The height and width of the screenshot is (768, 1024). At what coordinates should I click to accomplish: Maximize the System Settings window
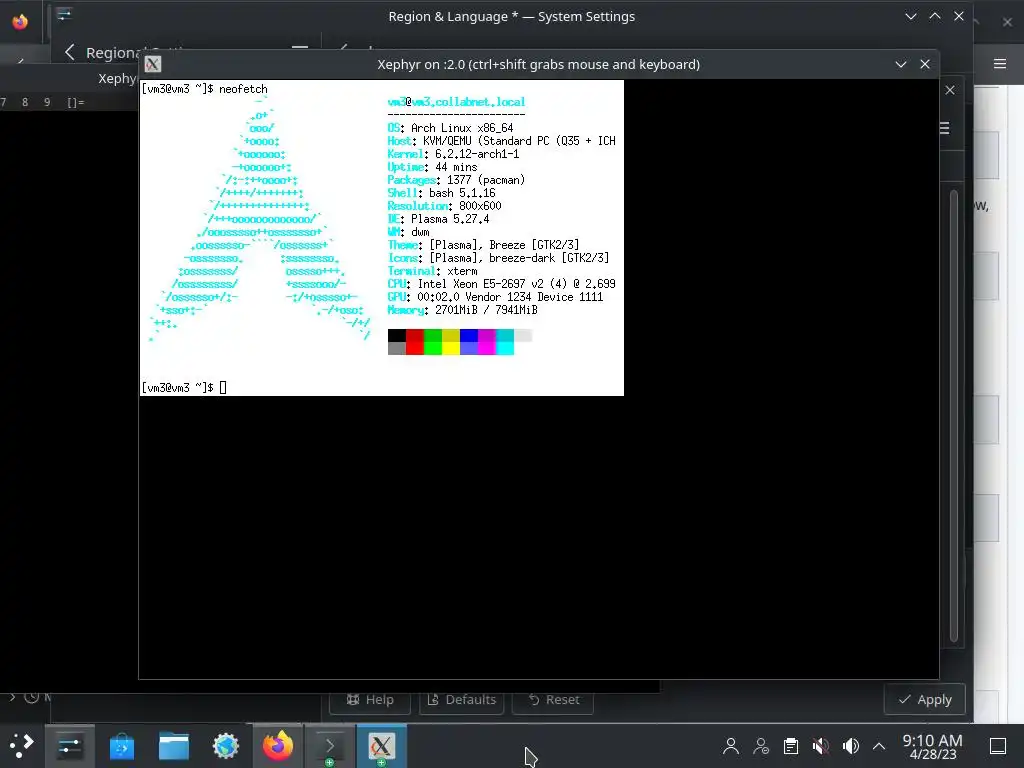pos(935,16)
